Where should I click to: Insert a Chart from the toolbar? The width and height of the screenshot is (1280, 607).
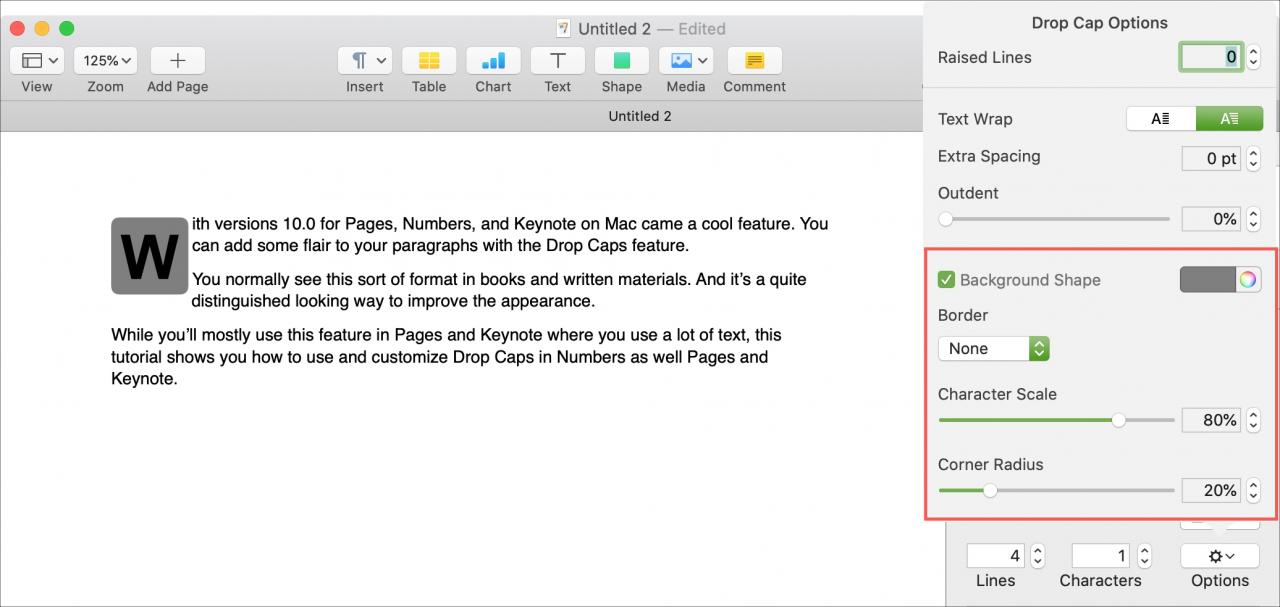(493, 60)
